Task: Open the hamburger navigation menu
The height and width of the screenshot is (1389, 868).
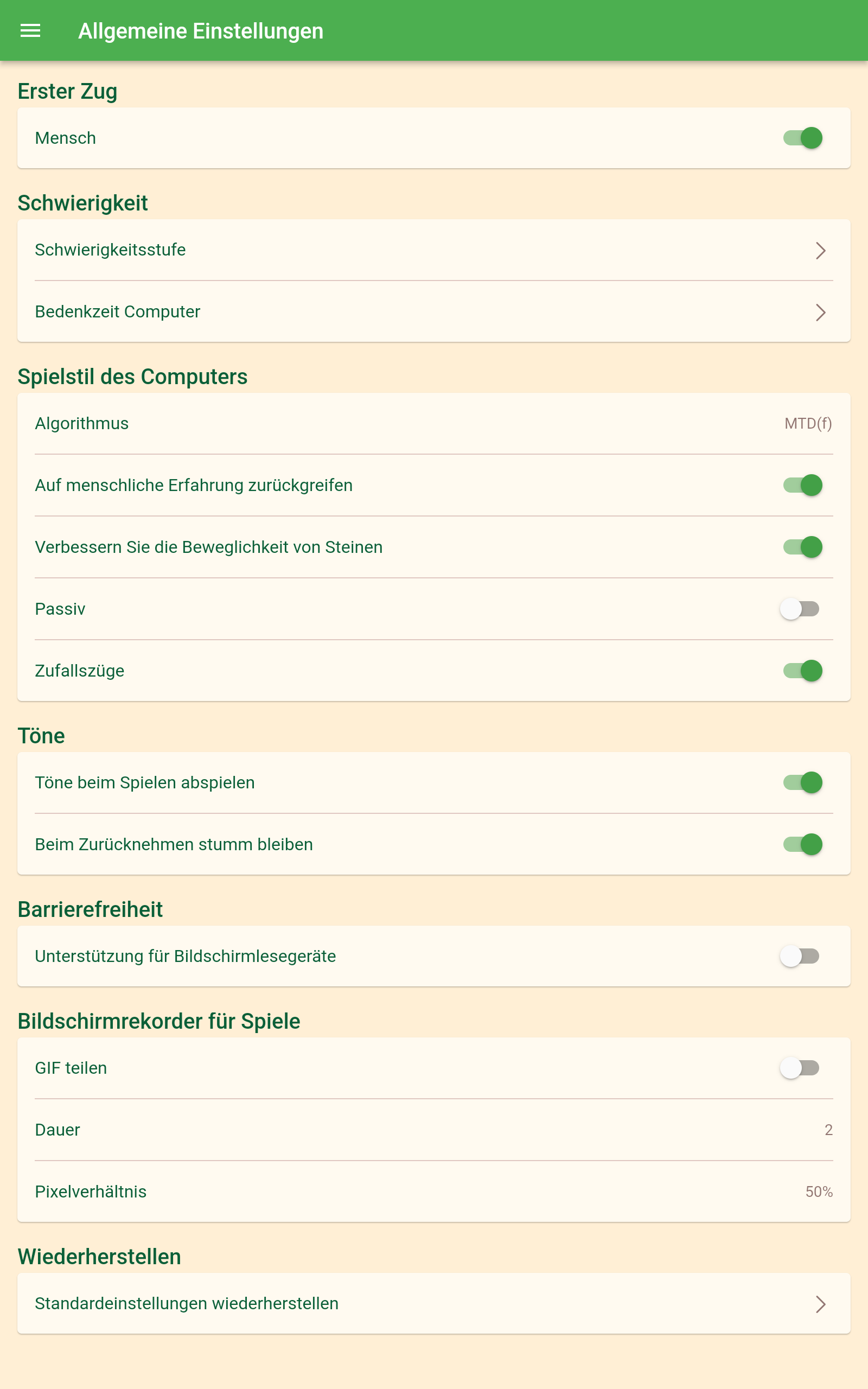Action: pos(30,31)
